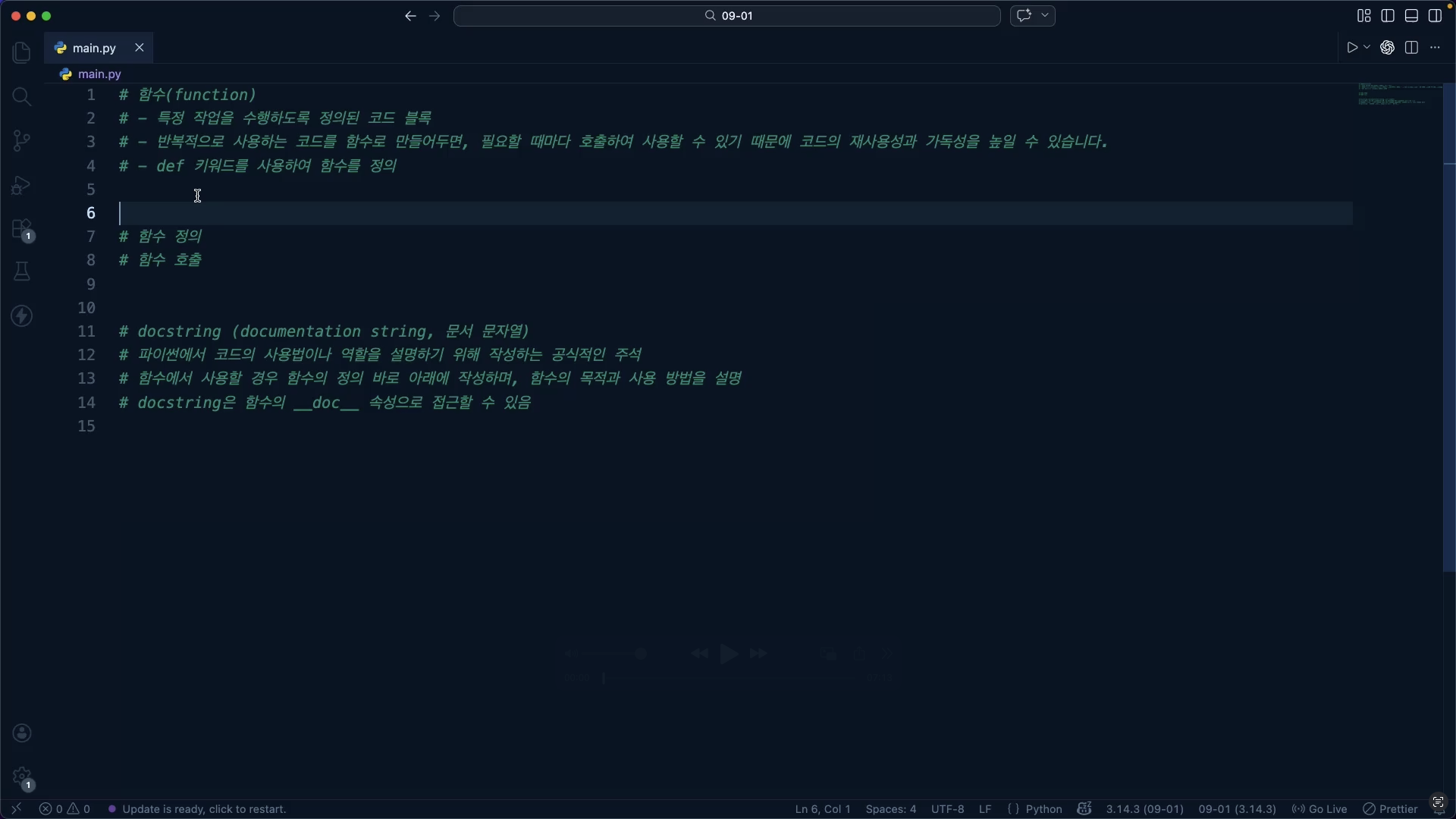Screen dimensions: 1456x819
Task: Open the Run and Debug view
Action: pos(22,185)
